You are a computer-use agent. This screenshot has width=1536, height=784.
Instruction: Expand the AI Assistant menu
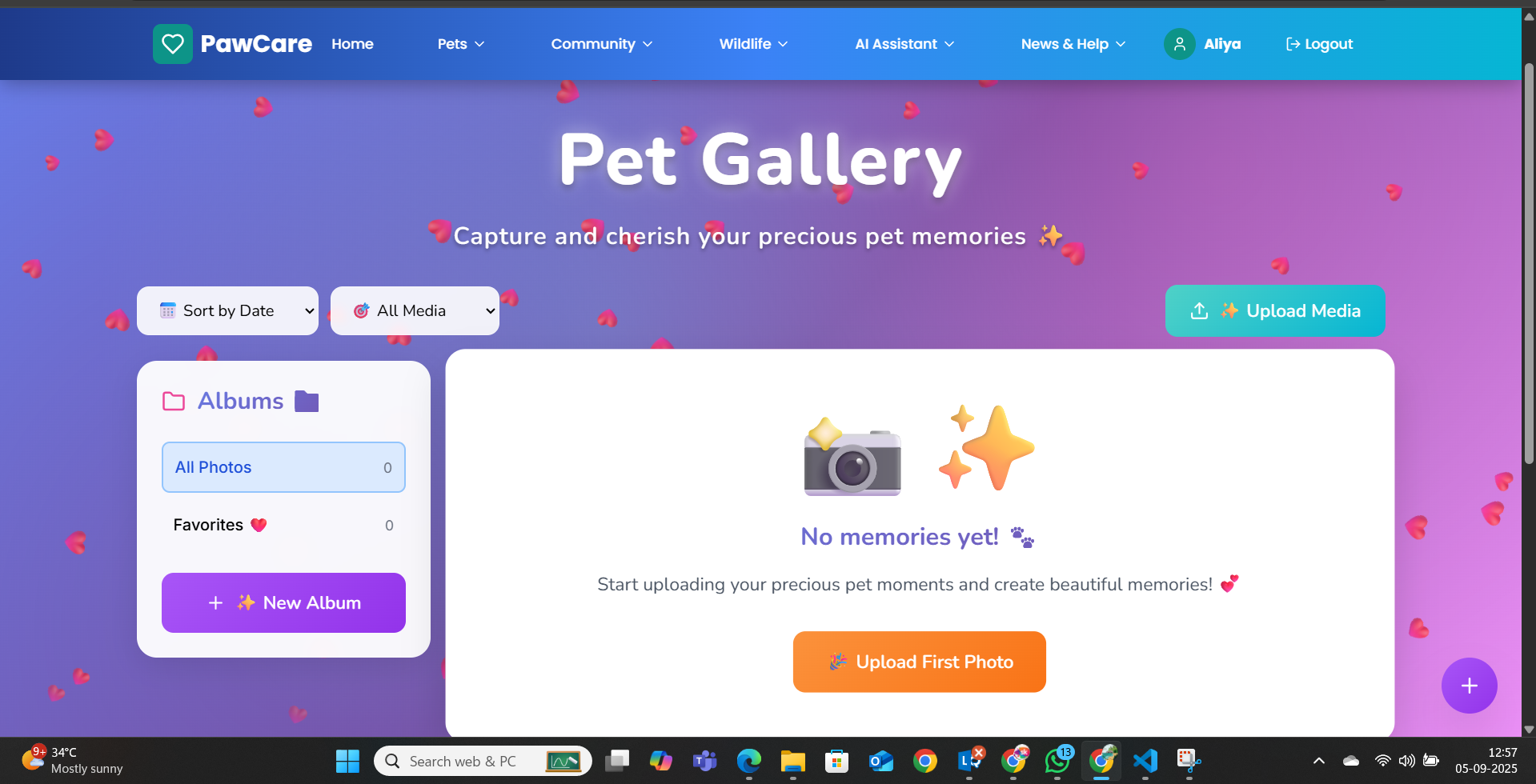[904, 44]
